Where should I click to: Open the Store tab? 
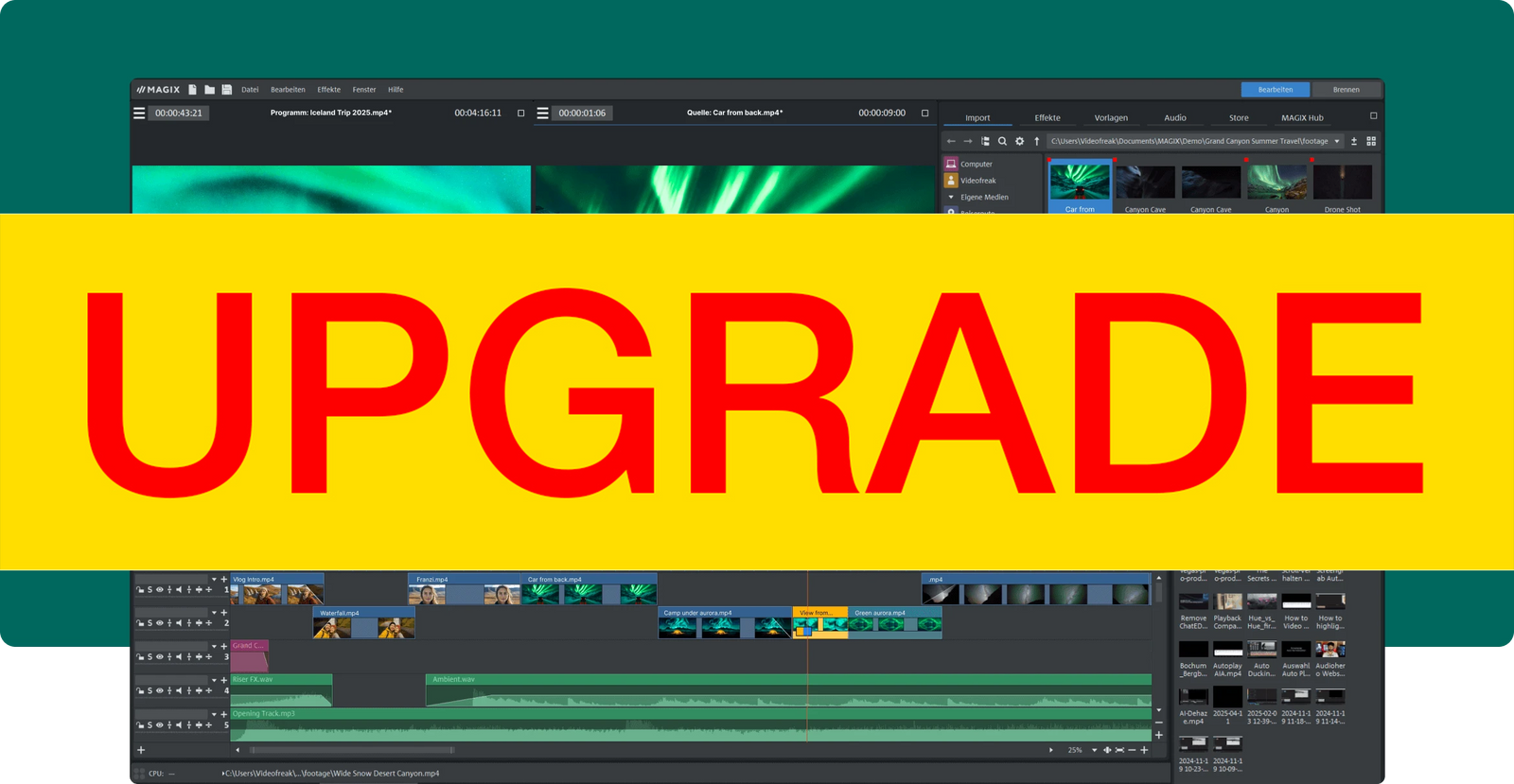(1239, 118)
